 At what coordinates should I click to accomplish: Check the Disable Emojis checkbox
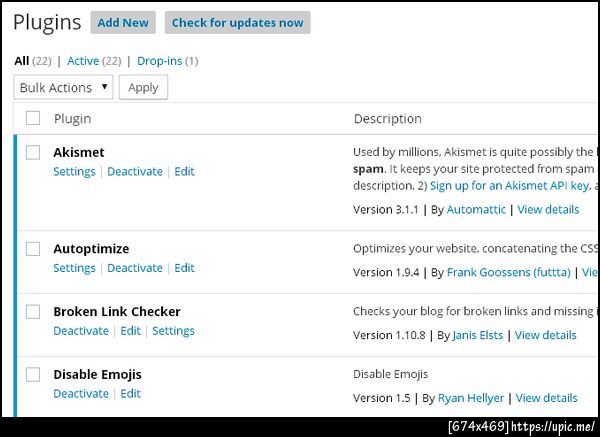[x=33, y=374]
